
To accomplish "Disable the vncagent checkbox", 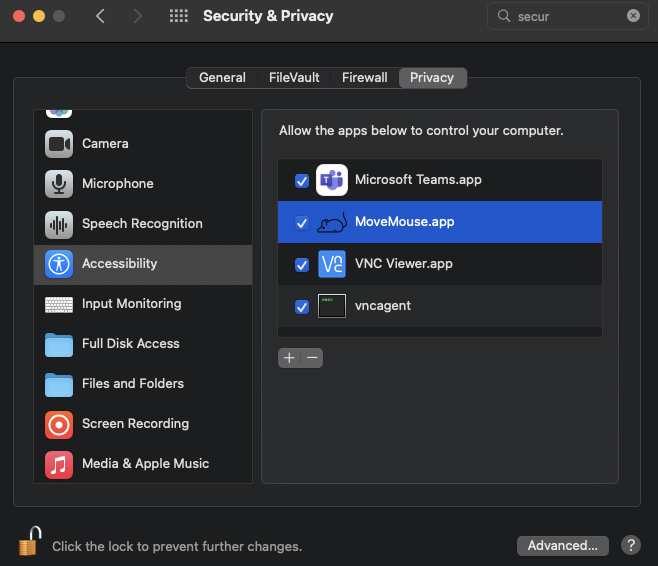I will coord(302,307).
